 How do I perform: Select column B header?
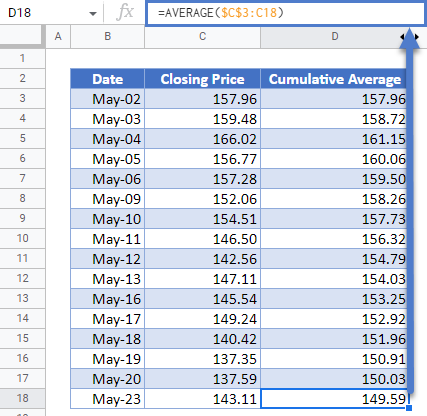tap(107, 36)
